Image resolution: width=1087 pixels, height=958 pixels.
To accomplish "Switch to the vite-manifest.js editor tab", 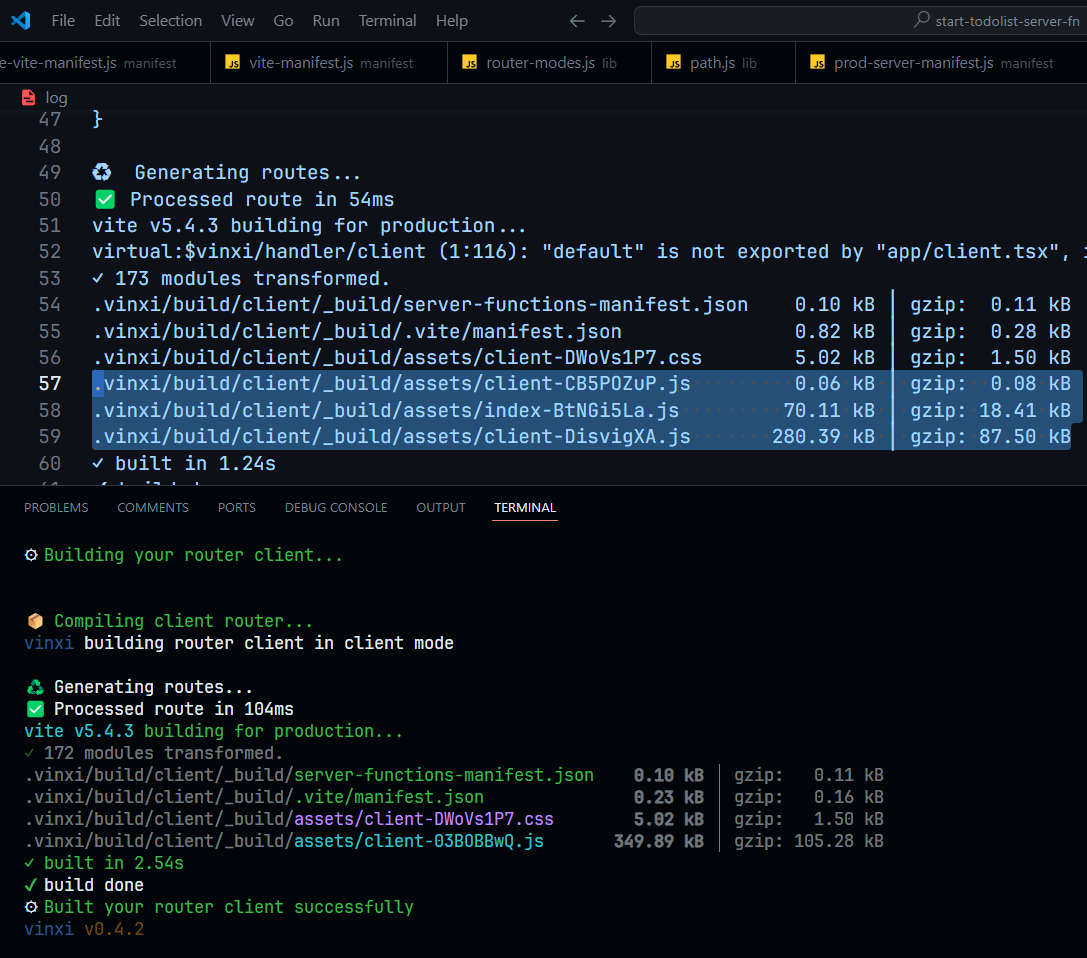I will [329, 62].
